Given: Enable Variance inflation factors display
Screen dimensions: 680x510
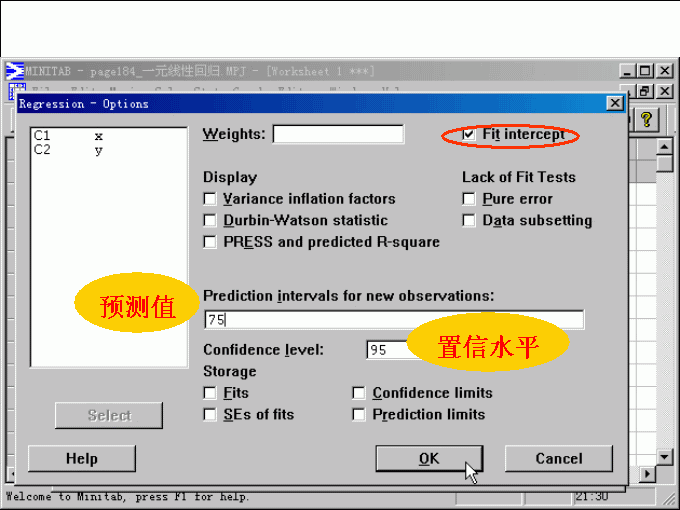Looking at the screenshot, I should coord(210,199).
